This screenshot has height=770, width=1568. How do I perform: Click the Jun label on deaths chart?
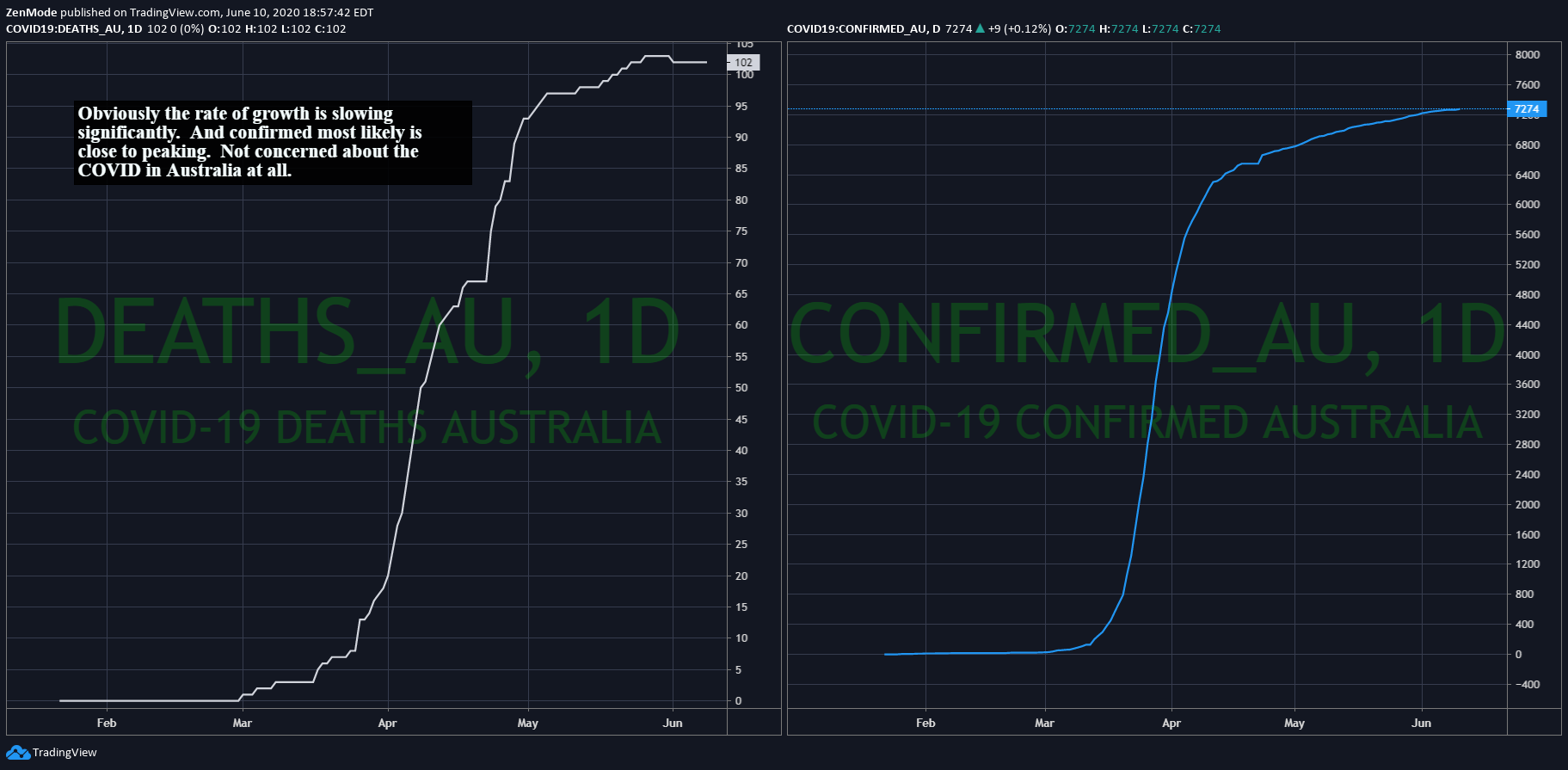point(673,723)
